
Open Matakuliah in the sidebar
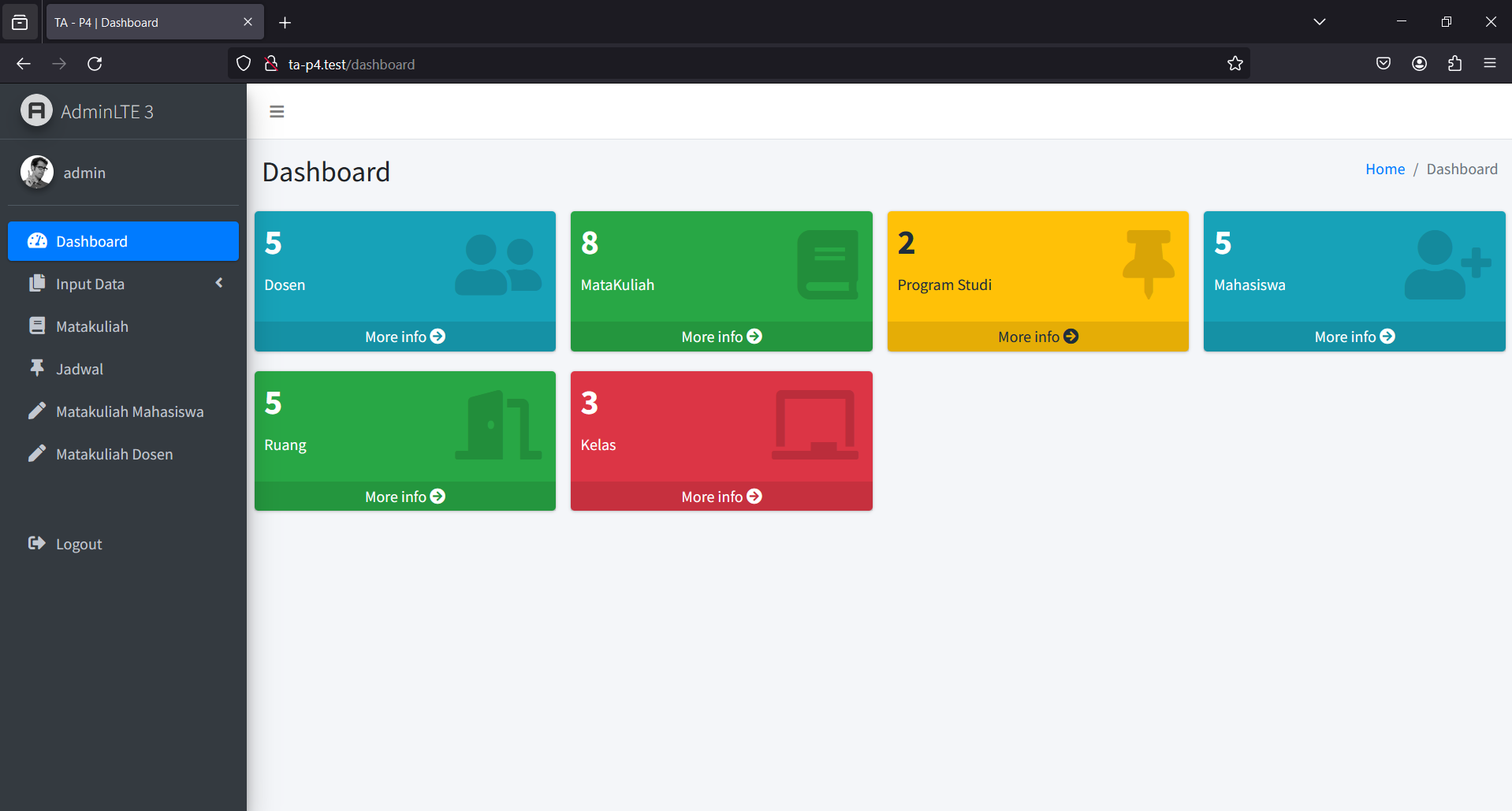123,326
